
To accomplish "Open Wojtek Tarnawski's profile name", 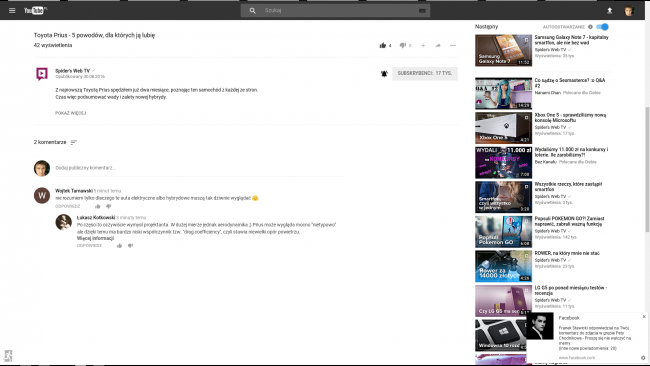I will coord(74,191).
